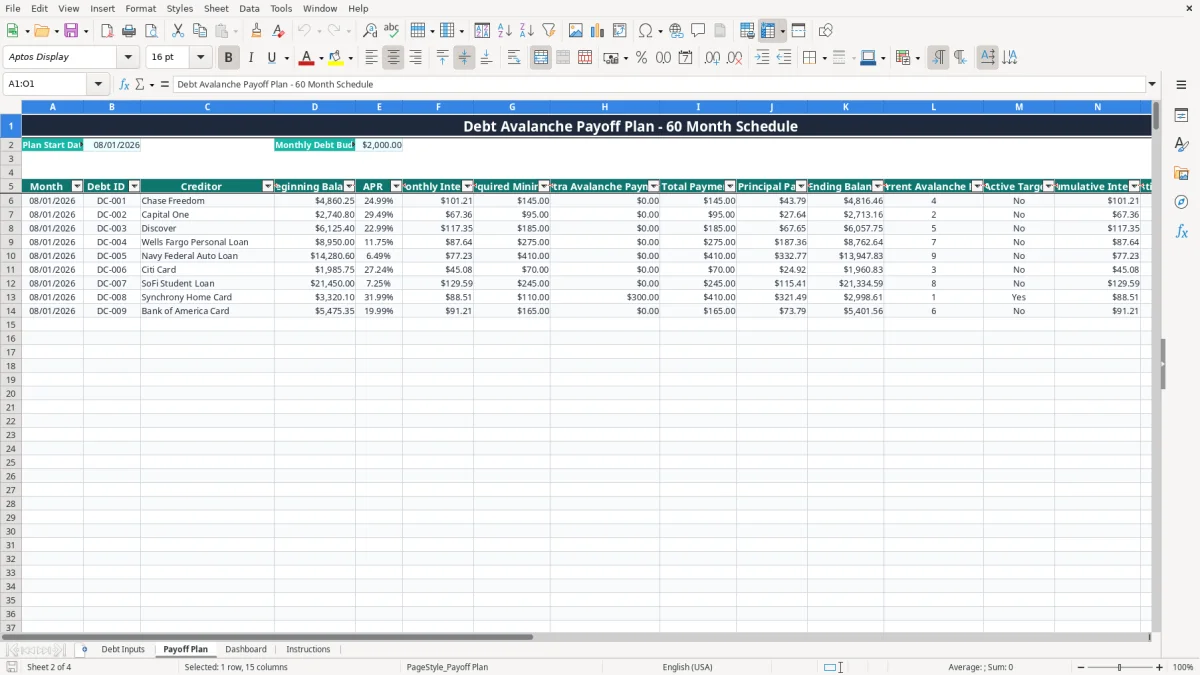Copy selection icon in toolbar
The width and height of the screenshot is (1200, 675).
coord(200,31)
